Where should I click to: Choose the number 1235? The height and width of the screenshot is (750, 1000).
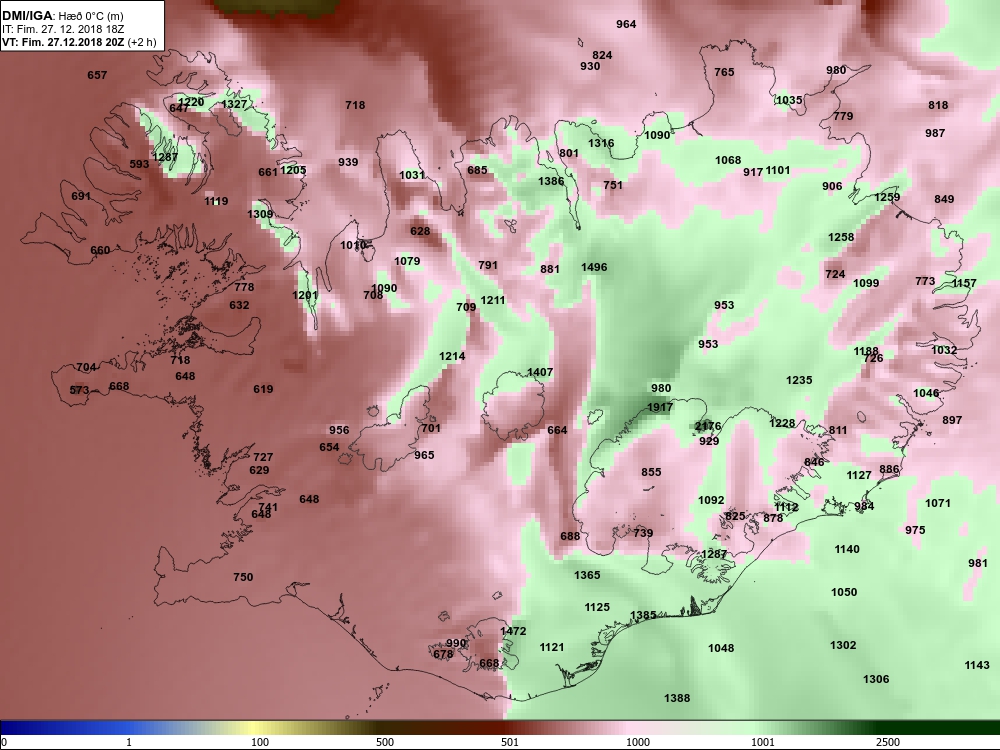point(798,380)
